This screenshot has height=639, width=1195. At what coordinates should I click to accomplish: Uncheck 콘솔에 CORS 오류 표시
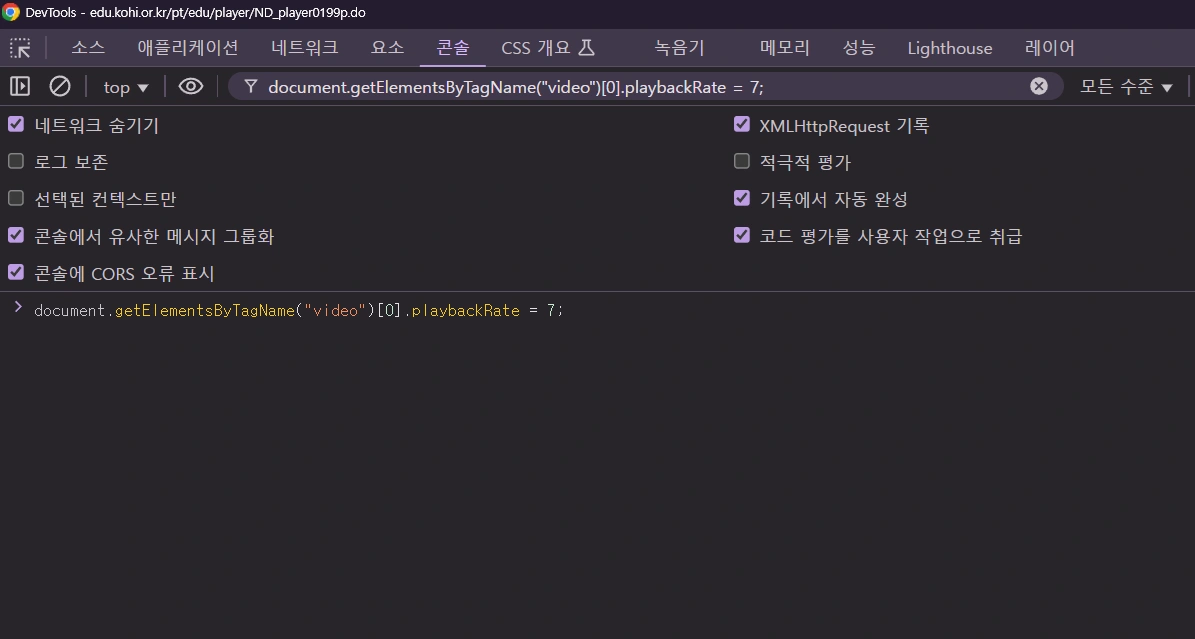pos(15,271)
